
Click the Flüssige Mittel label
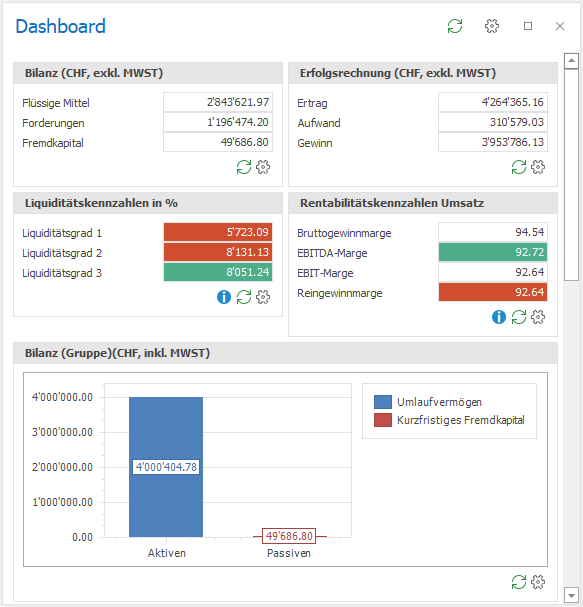(x=56, y=103)
